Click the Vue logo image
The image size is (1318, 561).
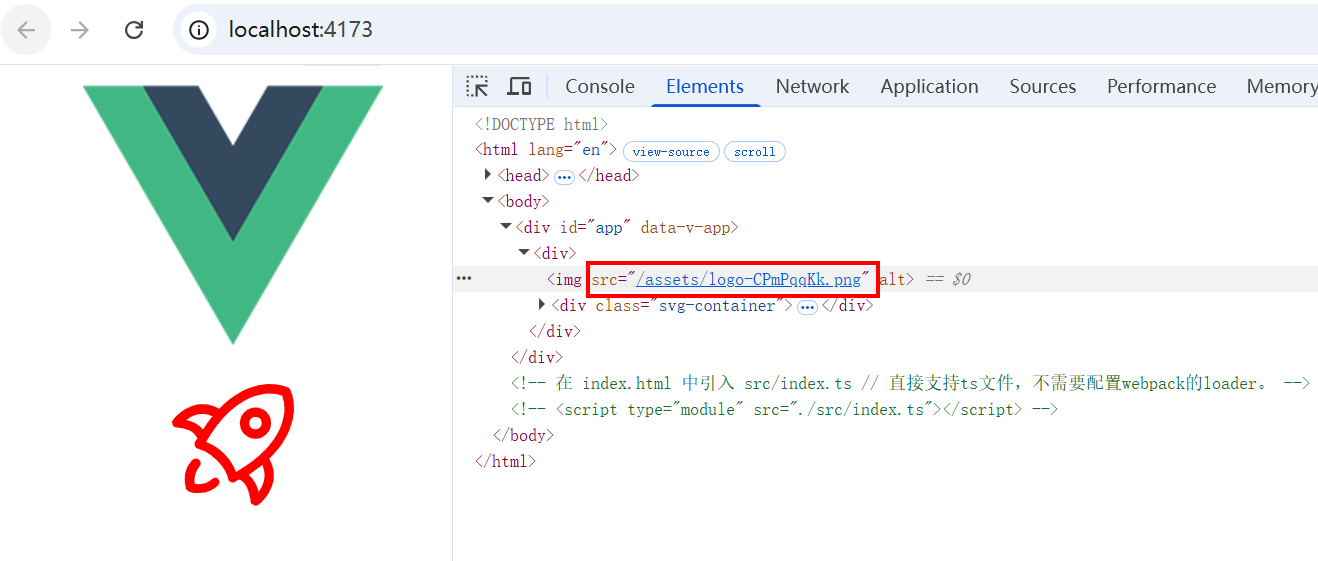(233, 214)
